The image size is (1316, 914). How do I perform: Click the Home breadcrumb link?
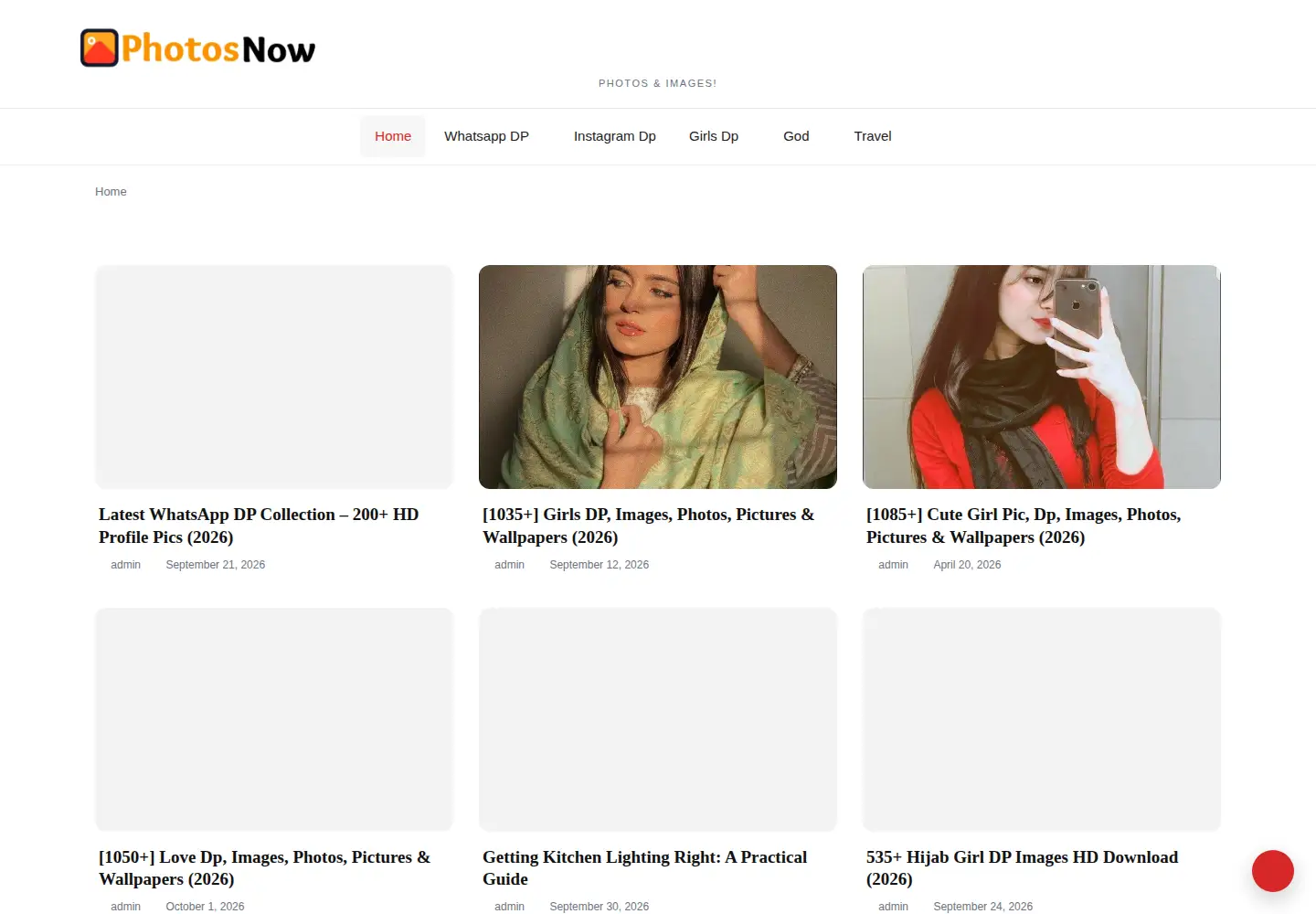pyautogui.click(x=111, y=192)
